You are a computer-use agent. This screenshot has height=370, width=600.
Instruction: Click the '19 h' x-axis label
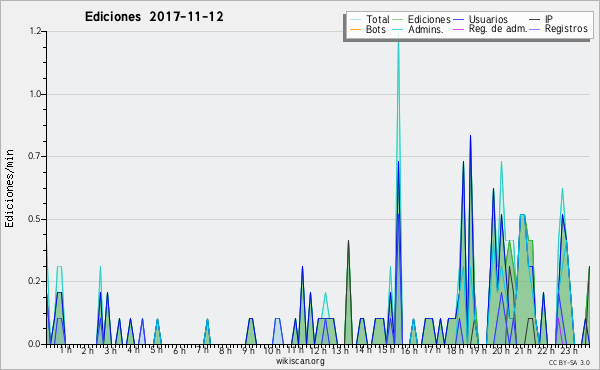[478, 350]
